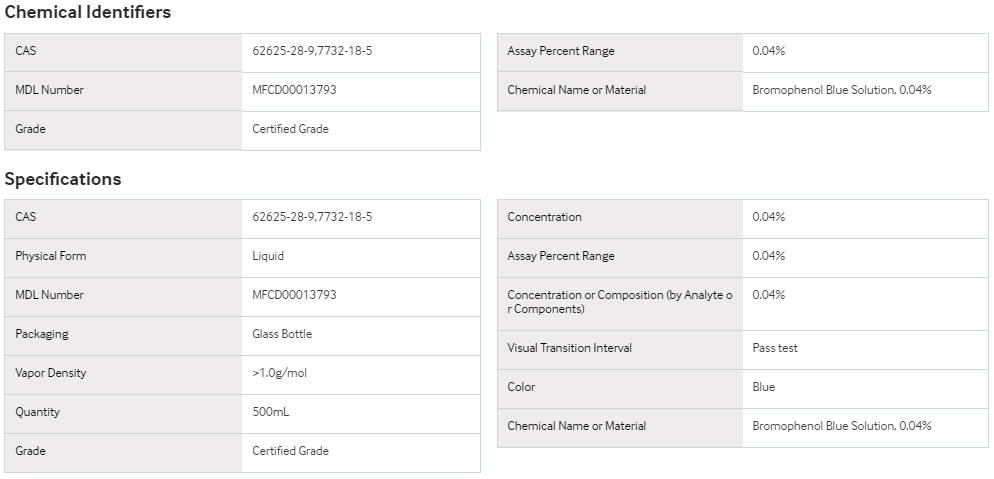
Task: Click Concentration or Composition by Analyte label
Action: 619,302
